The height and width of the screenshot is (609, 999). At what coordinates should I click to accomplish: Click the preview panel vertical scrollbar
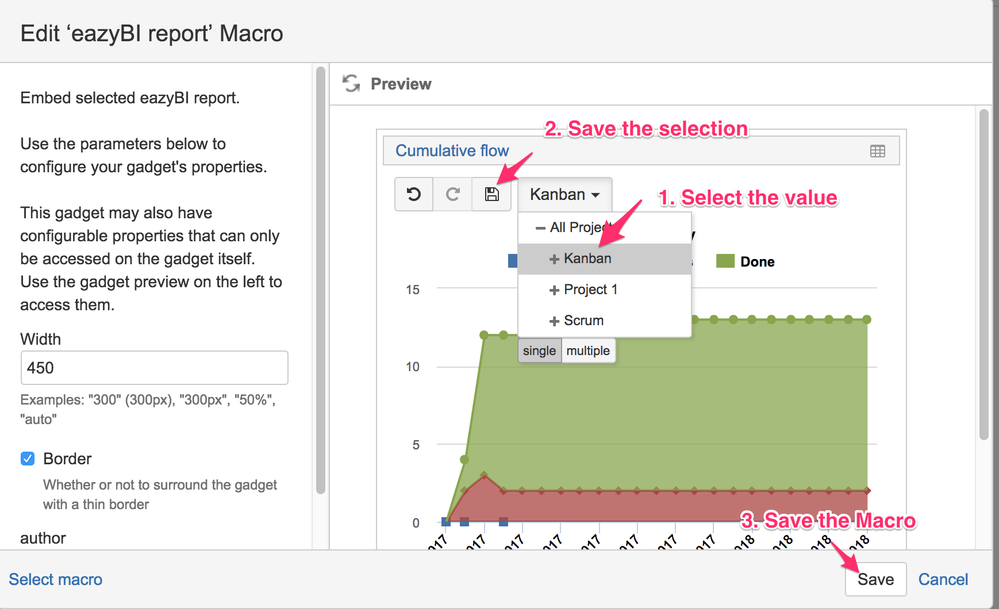pyautogui.click(x=984, y=274)
